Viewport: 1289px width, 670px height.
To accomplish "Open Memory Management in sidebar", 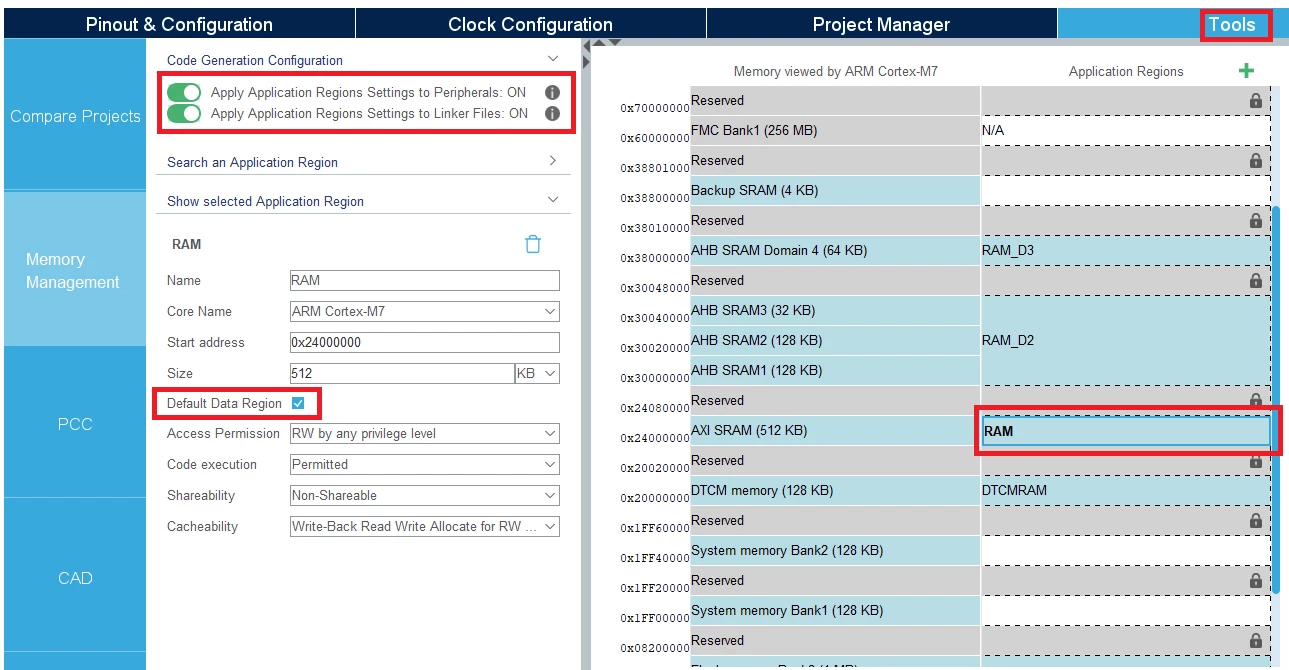I will (x=75, y=270).
